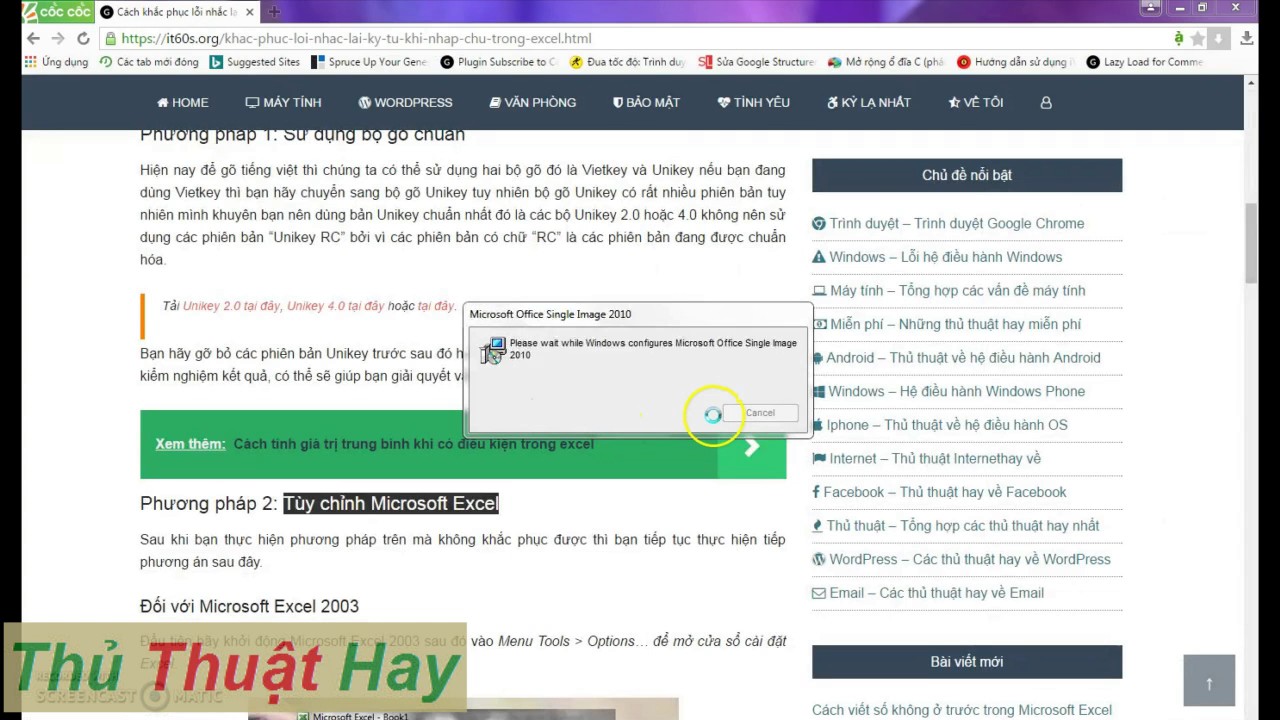The image size is (1280, 720).
Task: Open 'Cách viết số không ở trước' article
Action: pos(962,710)
